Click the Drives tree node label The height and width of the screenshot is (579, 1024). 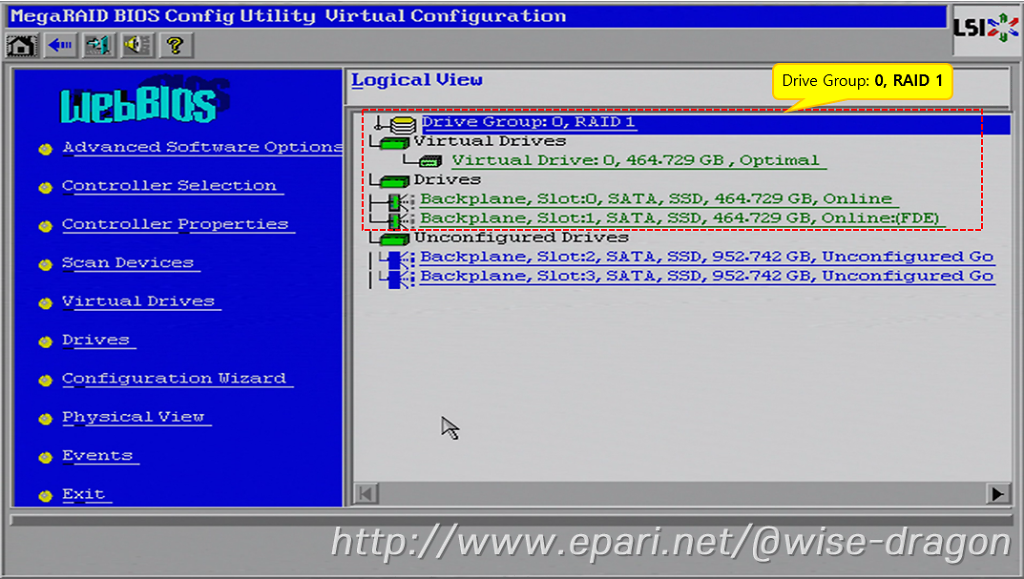click(447, 180)
